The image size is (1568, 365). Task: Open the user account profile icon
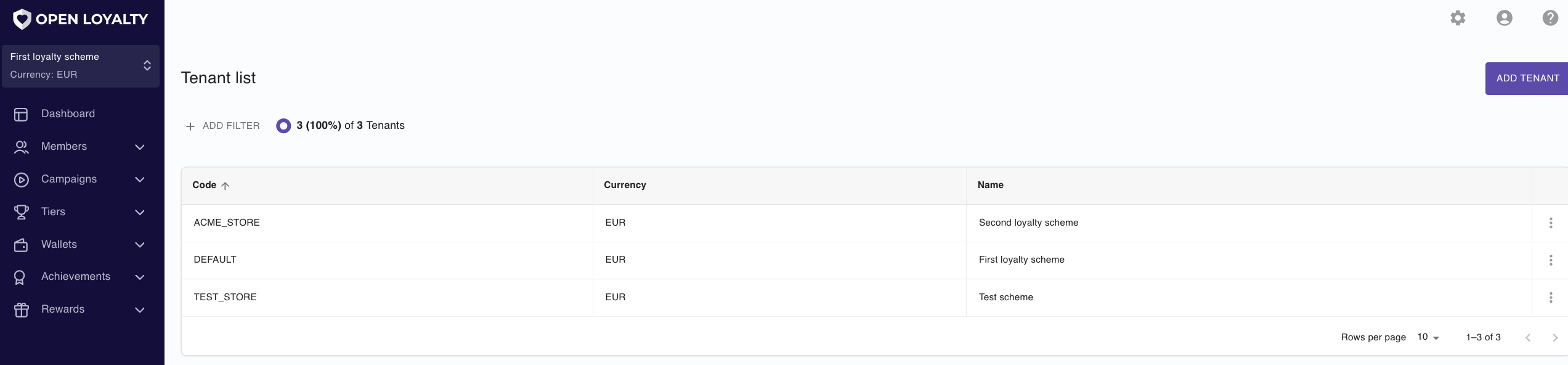click(1504, 18)
